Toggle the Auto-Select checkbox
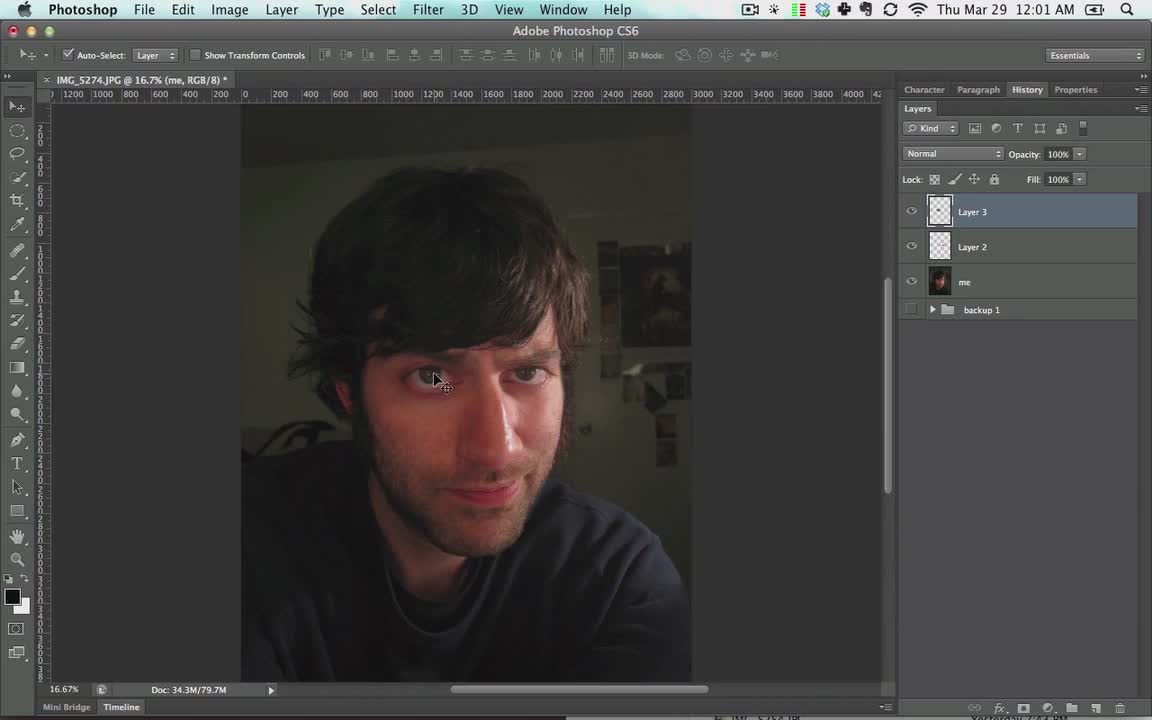 pyautogui.click(x=68, y=54)
